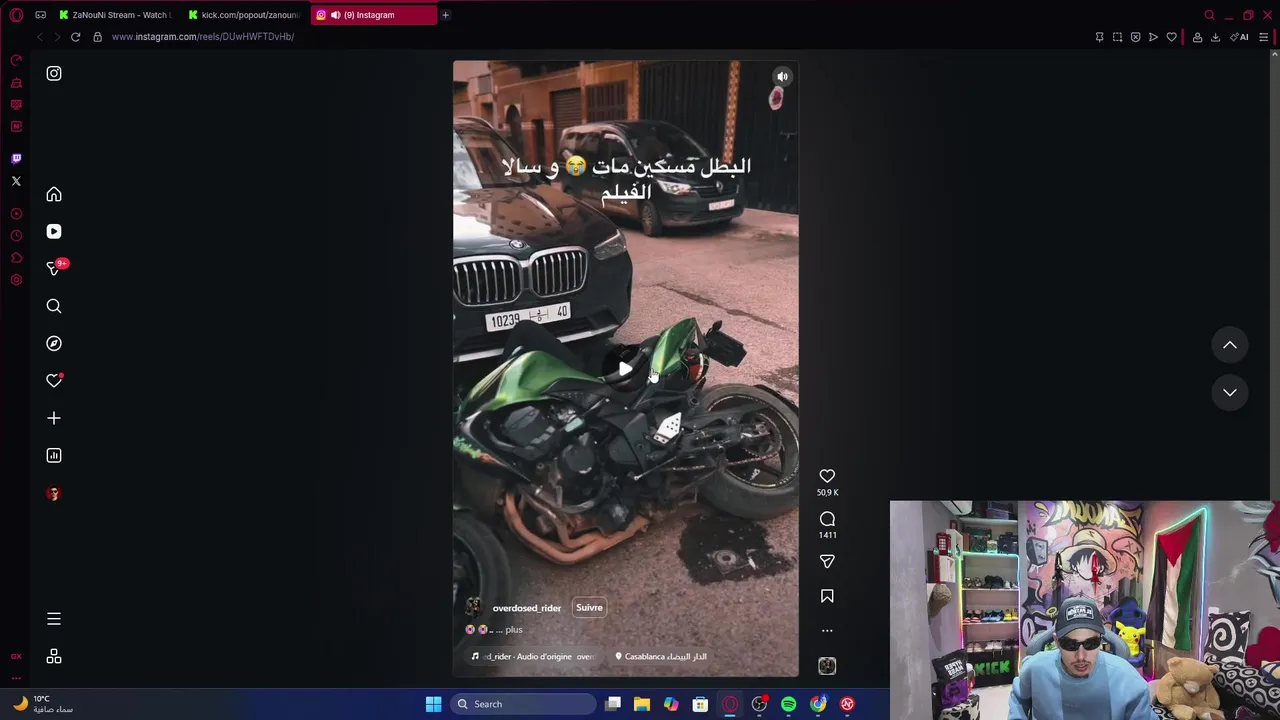Switch to the ZaNouNi Stream tab

point(114,15)
